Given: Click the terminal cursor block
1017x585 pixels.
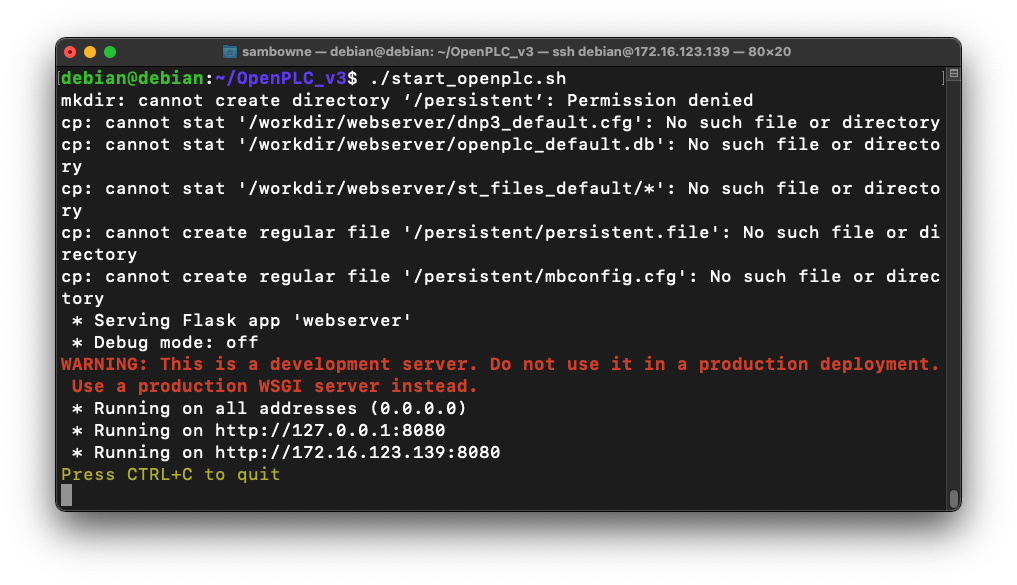Looking at the screenshot, I should [66, 495].
